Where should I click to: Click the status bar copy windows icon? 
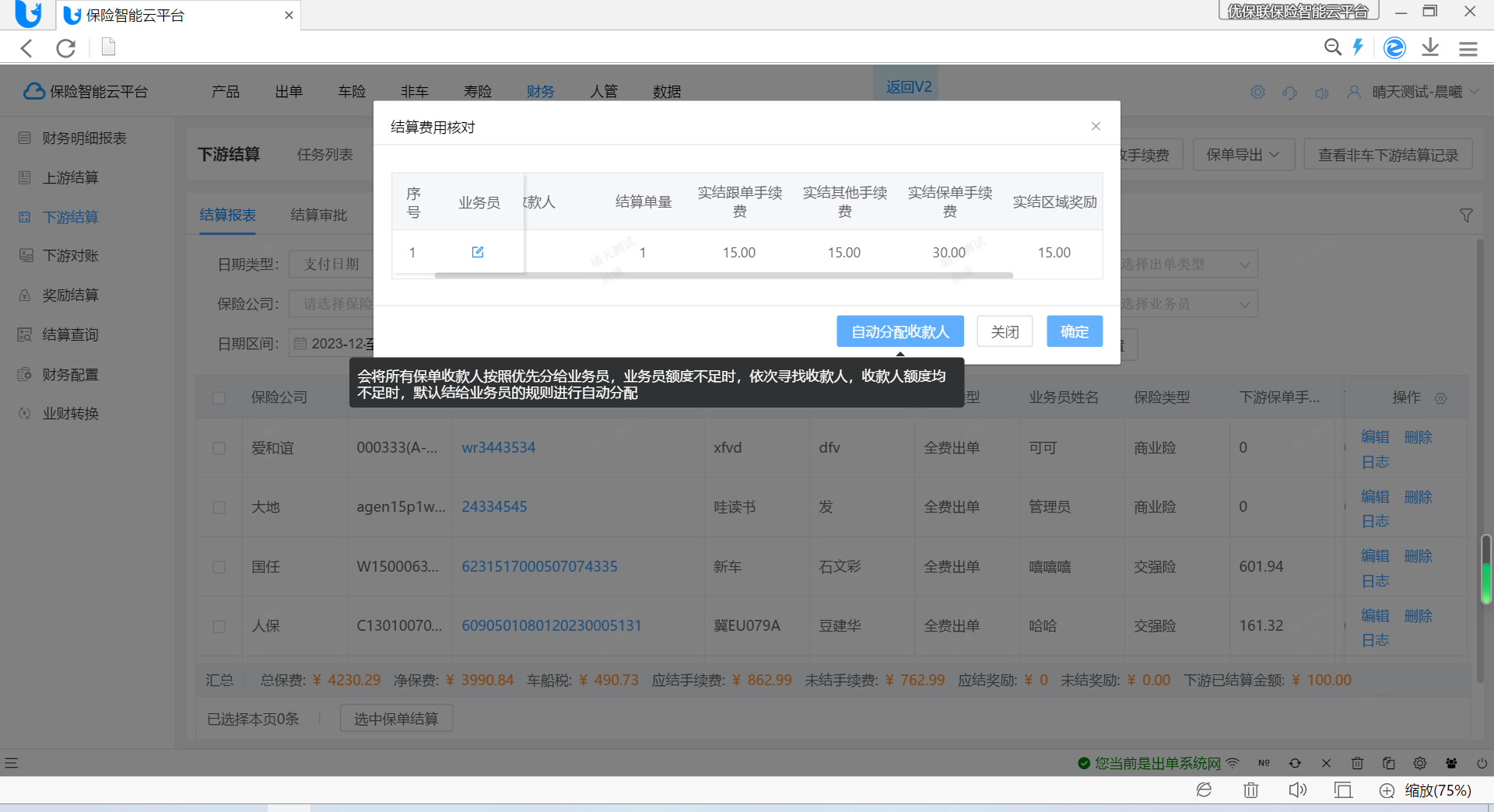click(1388, 763)
